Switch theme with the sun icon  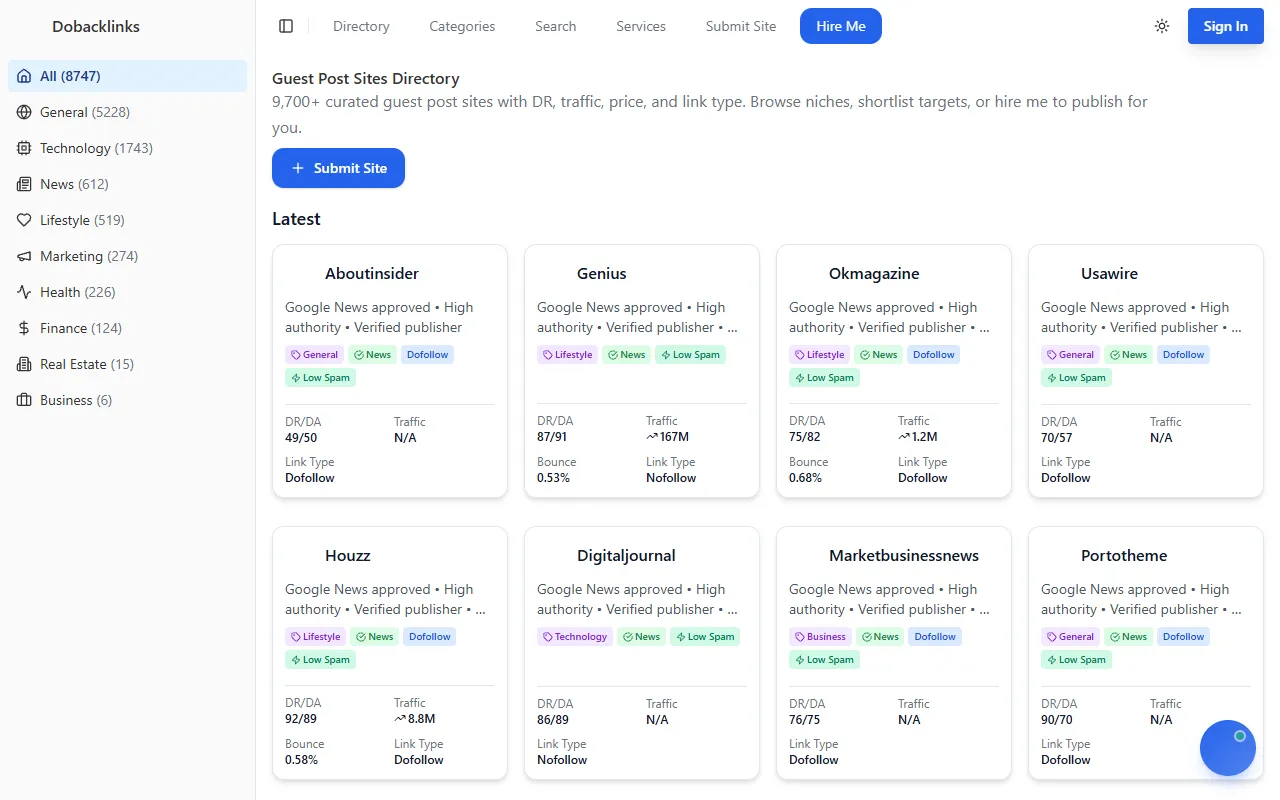coord(1161,26)
